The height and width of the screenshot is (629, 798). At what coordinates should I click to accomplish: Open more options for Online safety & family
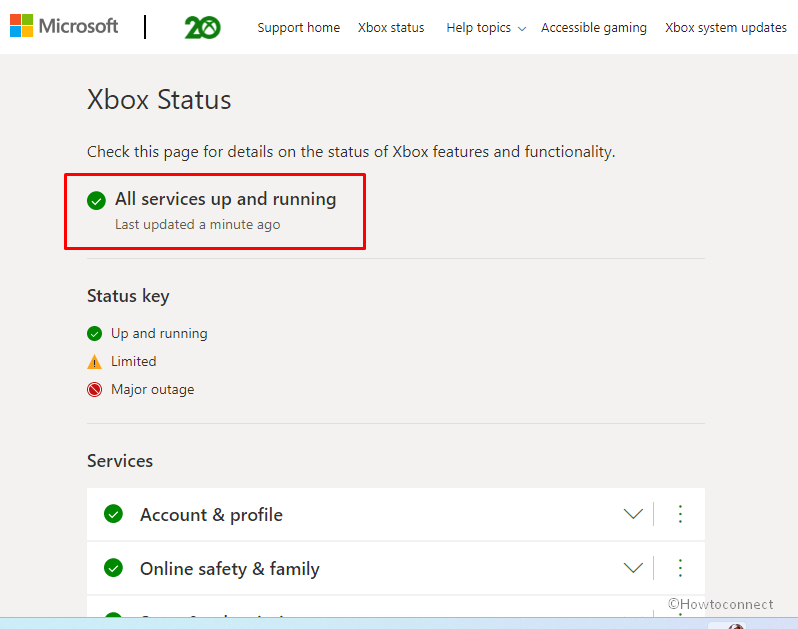tap(680, 568)
